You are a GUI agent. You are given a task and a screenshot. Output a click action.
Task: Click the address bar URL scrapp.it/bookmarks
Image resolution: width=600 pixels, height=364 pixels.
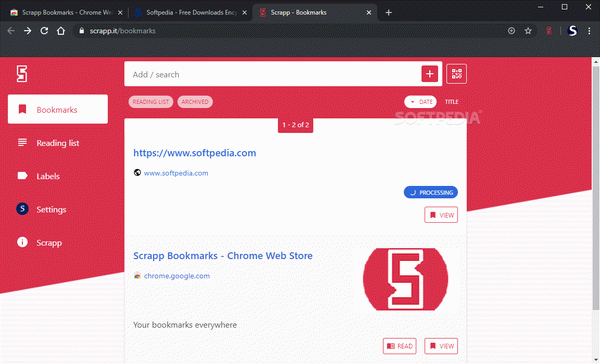[122, 31]
